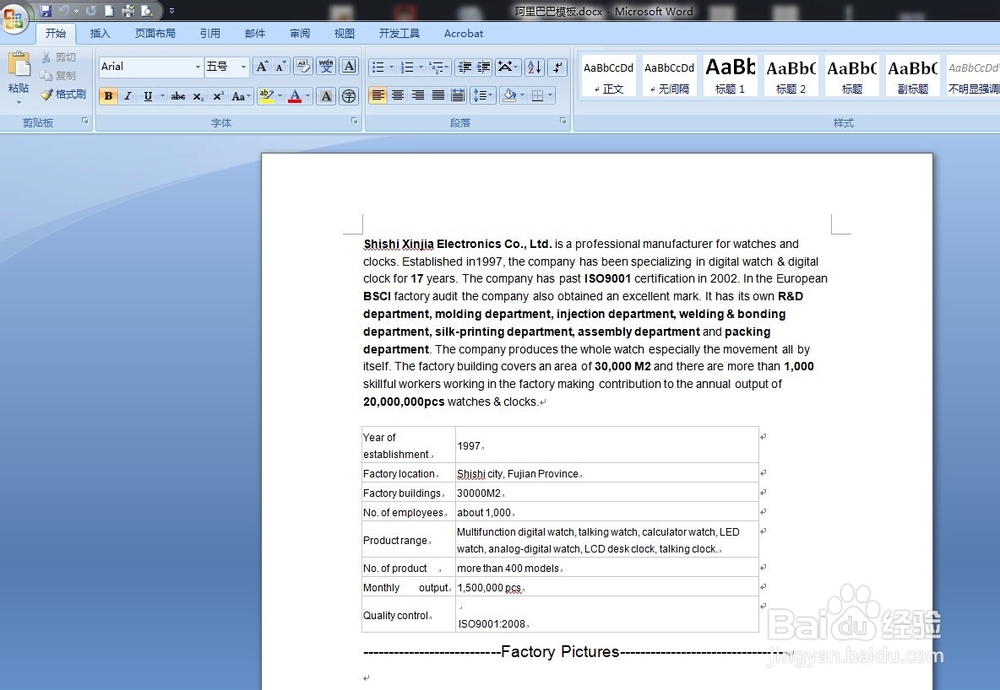Align text left

coord(378,96)
